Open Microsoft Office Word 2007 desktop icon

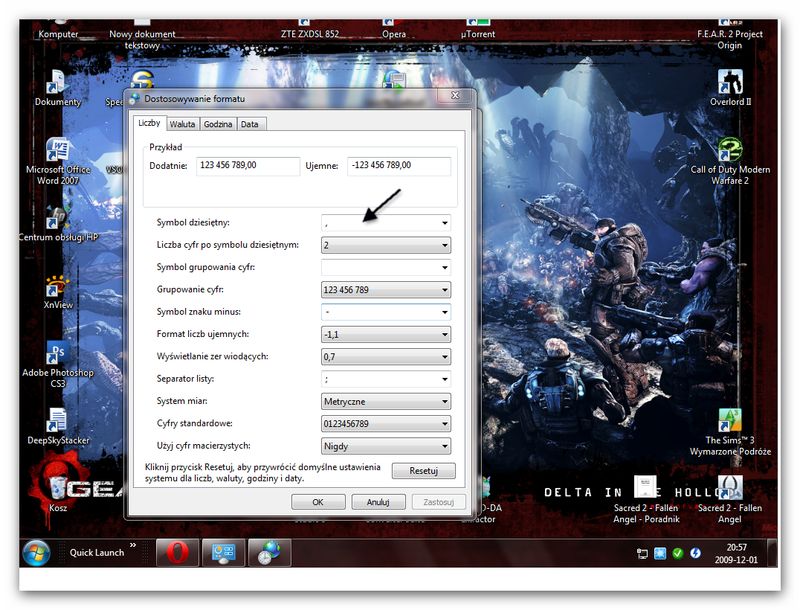click(58, 161)
